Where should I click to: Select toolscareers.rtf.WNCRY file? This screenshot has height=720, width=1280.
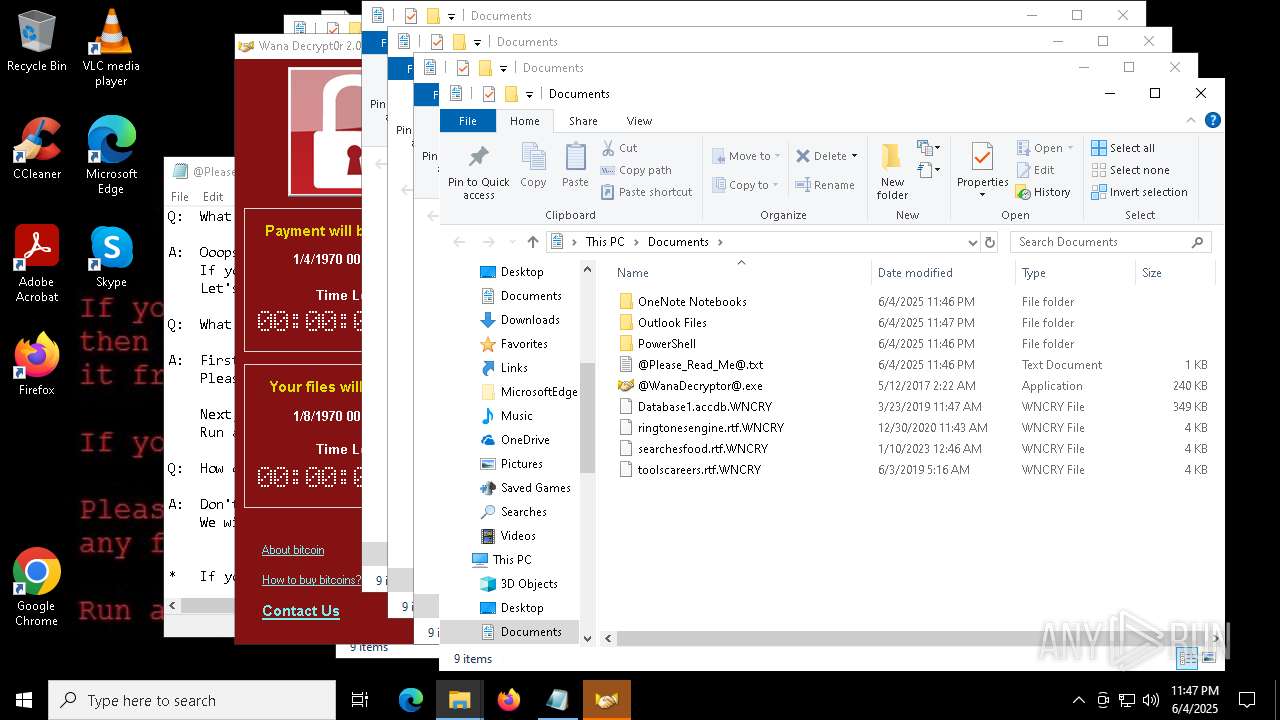coord(699,470)
